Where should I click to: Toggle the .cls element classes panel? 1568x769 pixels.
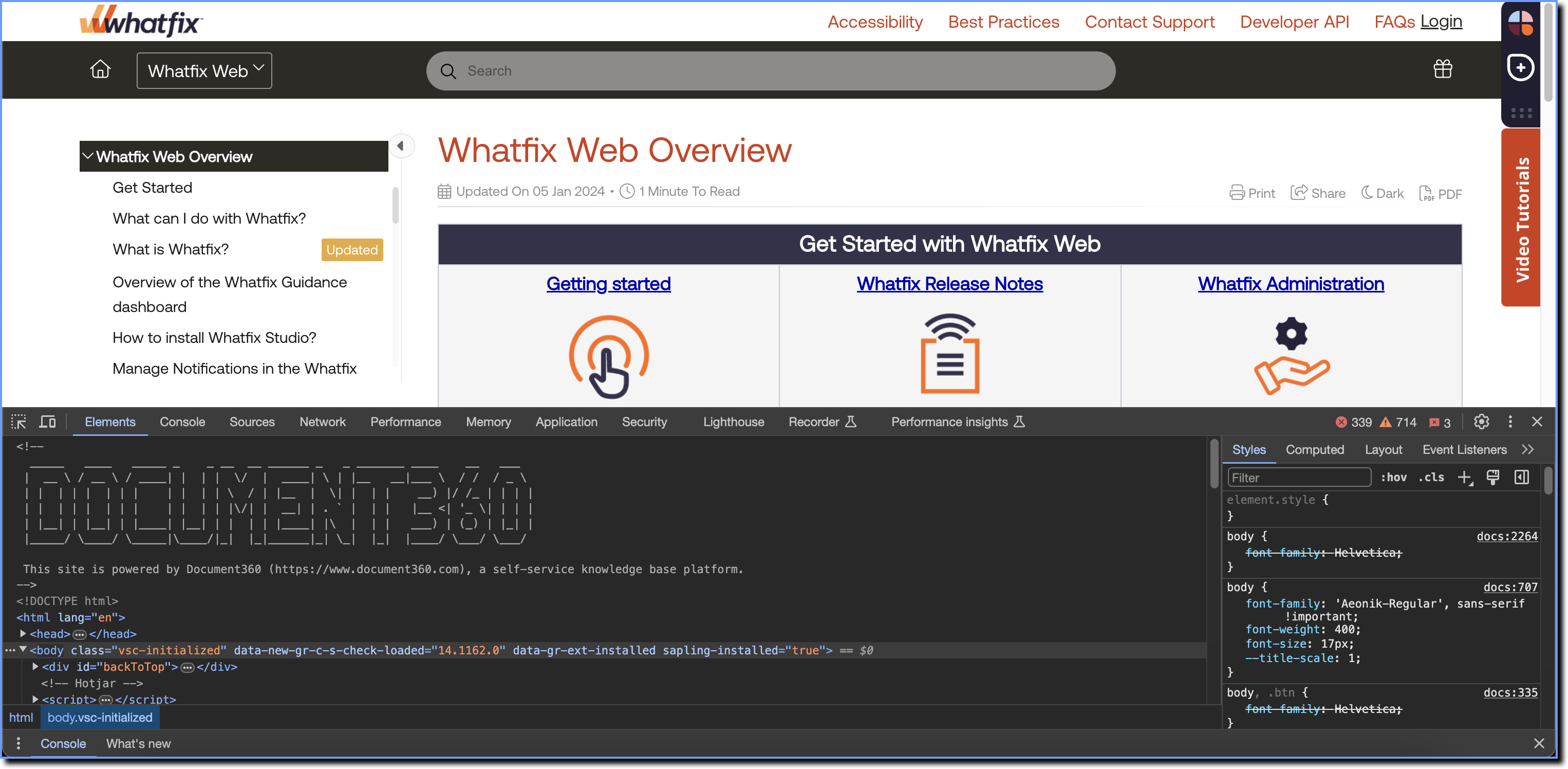point(1431,478)
